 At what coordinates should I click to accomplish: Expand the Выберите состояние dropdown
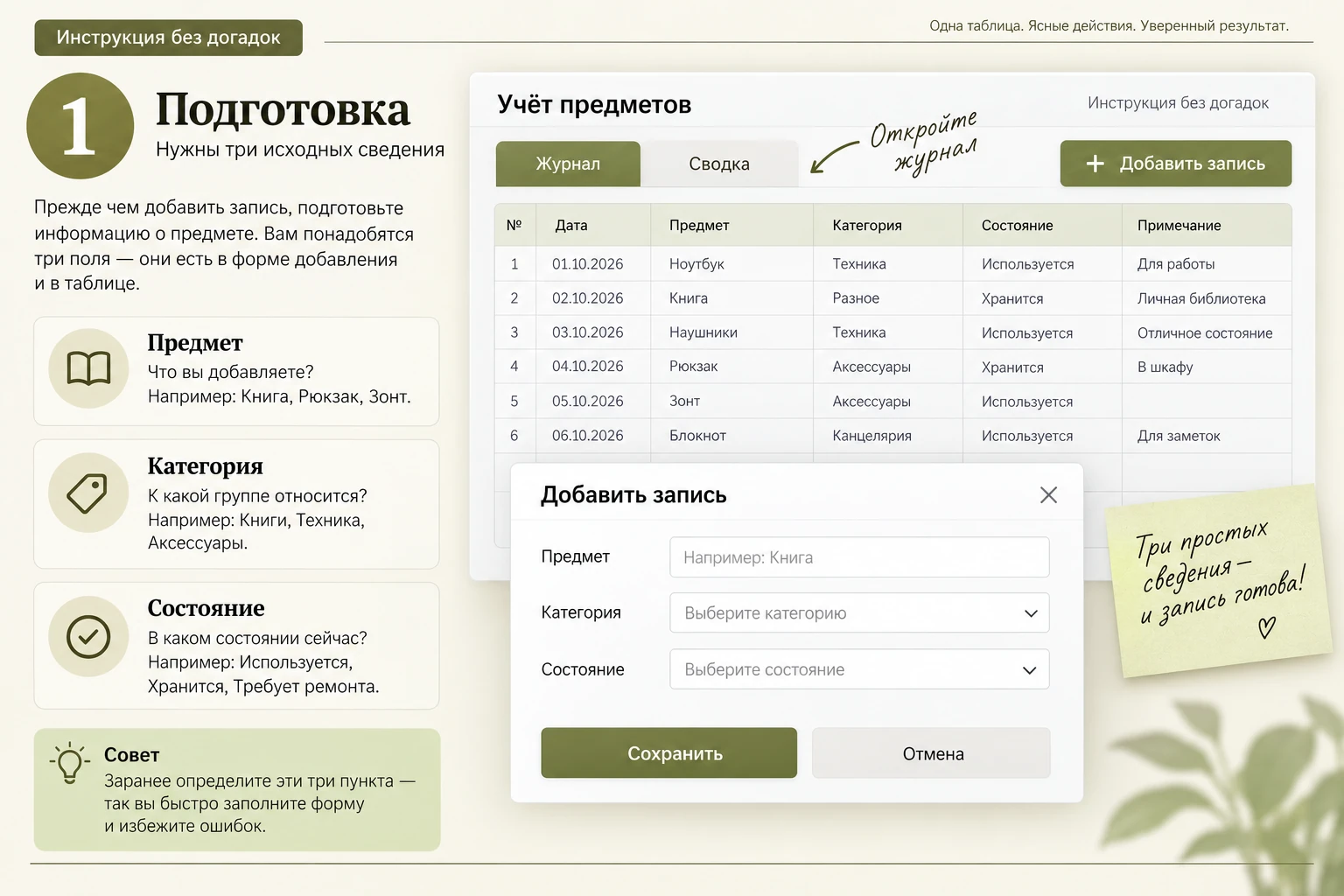pyautogui.click(x=859, y=669)
